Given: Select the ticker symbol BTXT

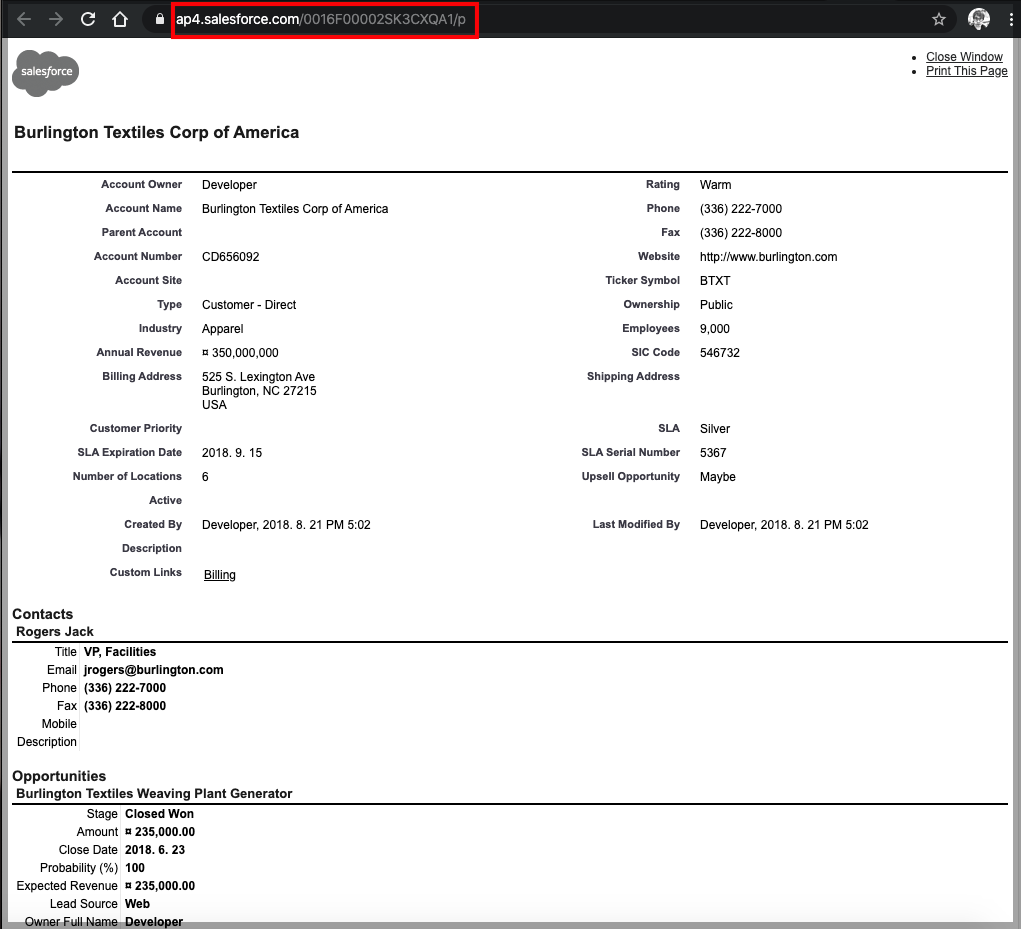Looking at the screenshot, I should coord(715,281).
